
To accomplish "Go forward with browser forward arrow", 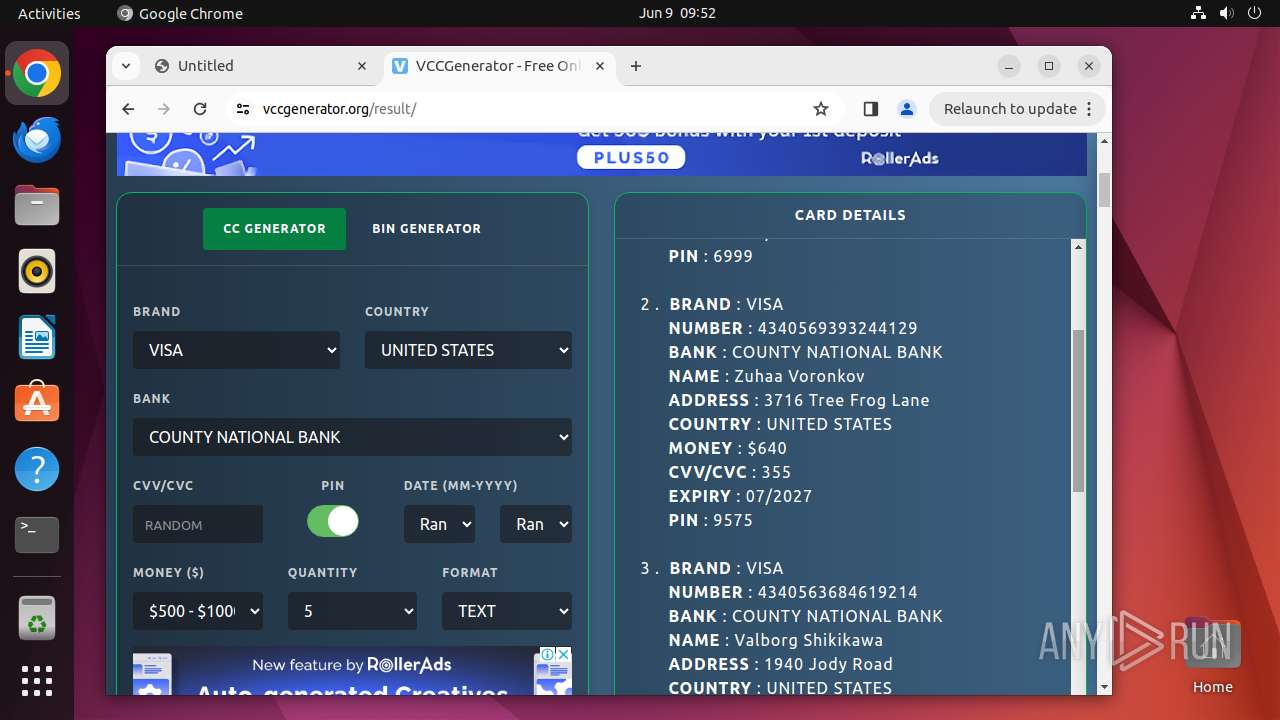I will (164, 109).
